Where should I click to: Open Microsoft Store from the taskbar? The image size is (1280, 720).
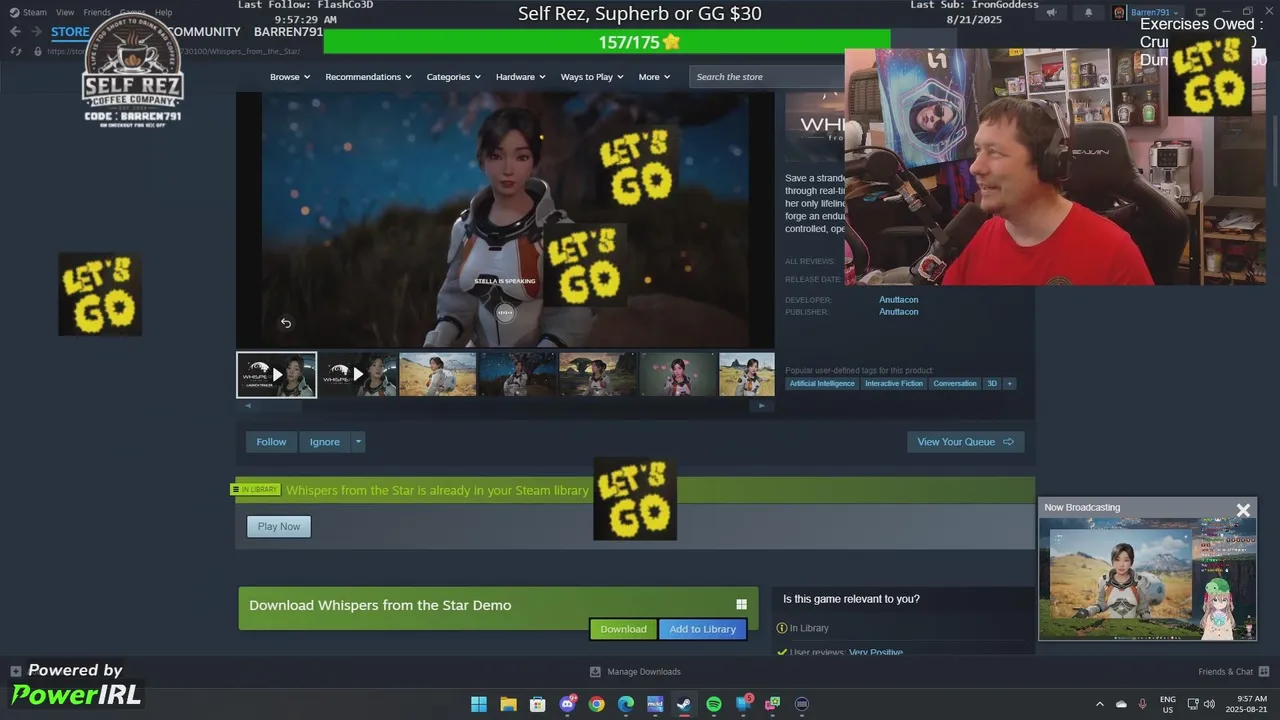(538, 704)
